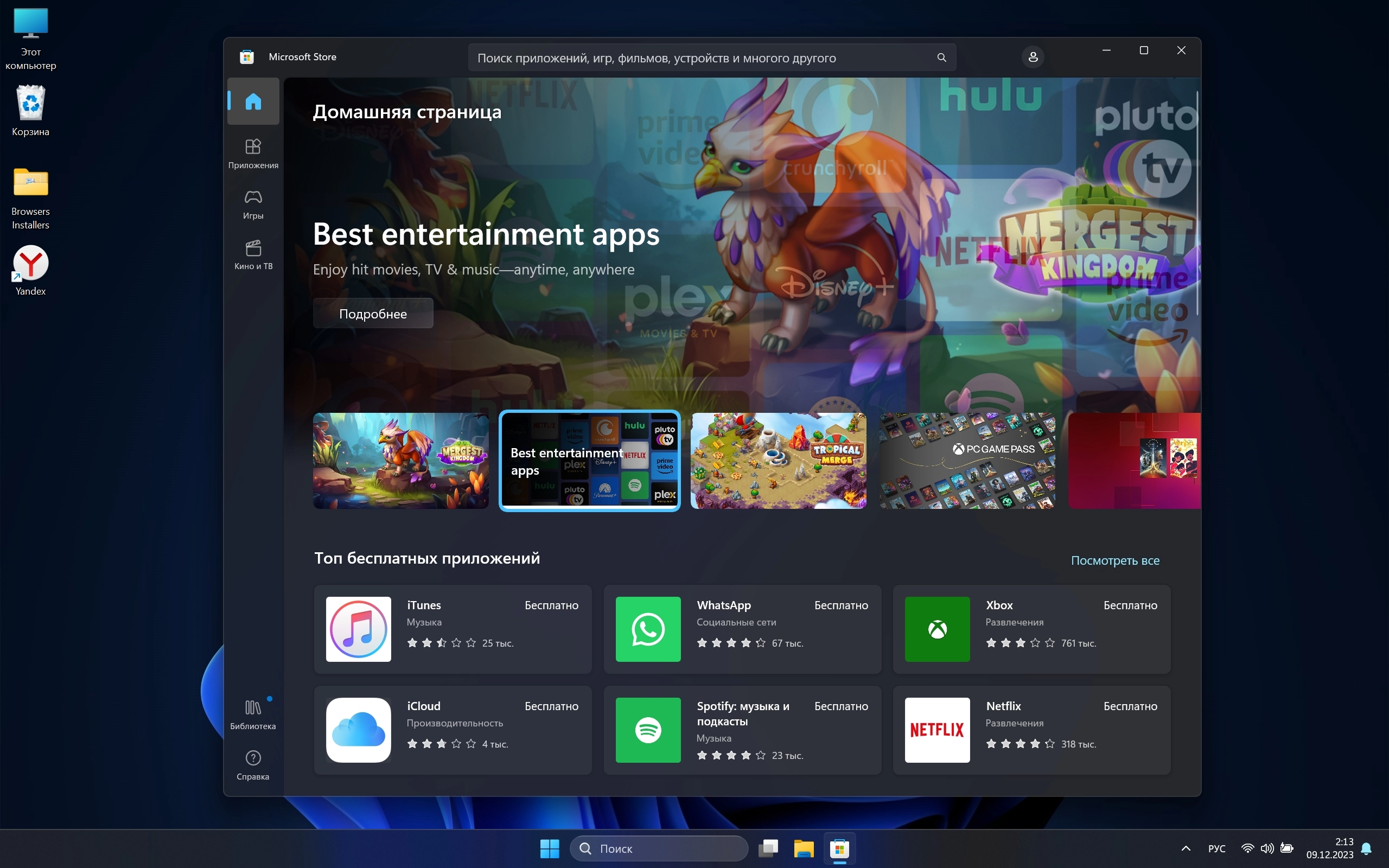Open the Netflix app listing

pos(1031,730)
